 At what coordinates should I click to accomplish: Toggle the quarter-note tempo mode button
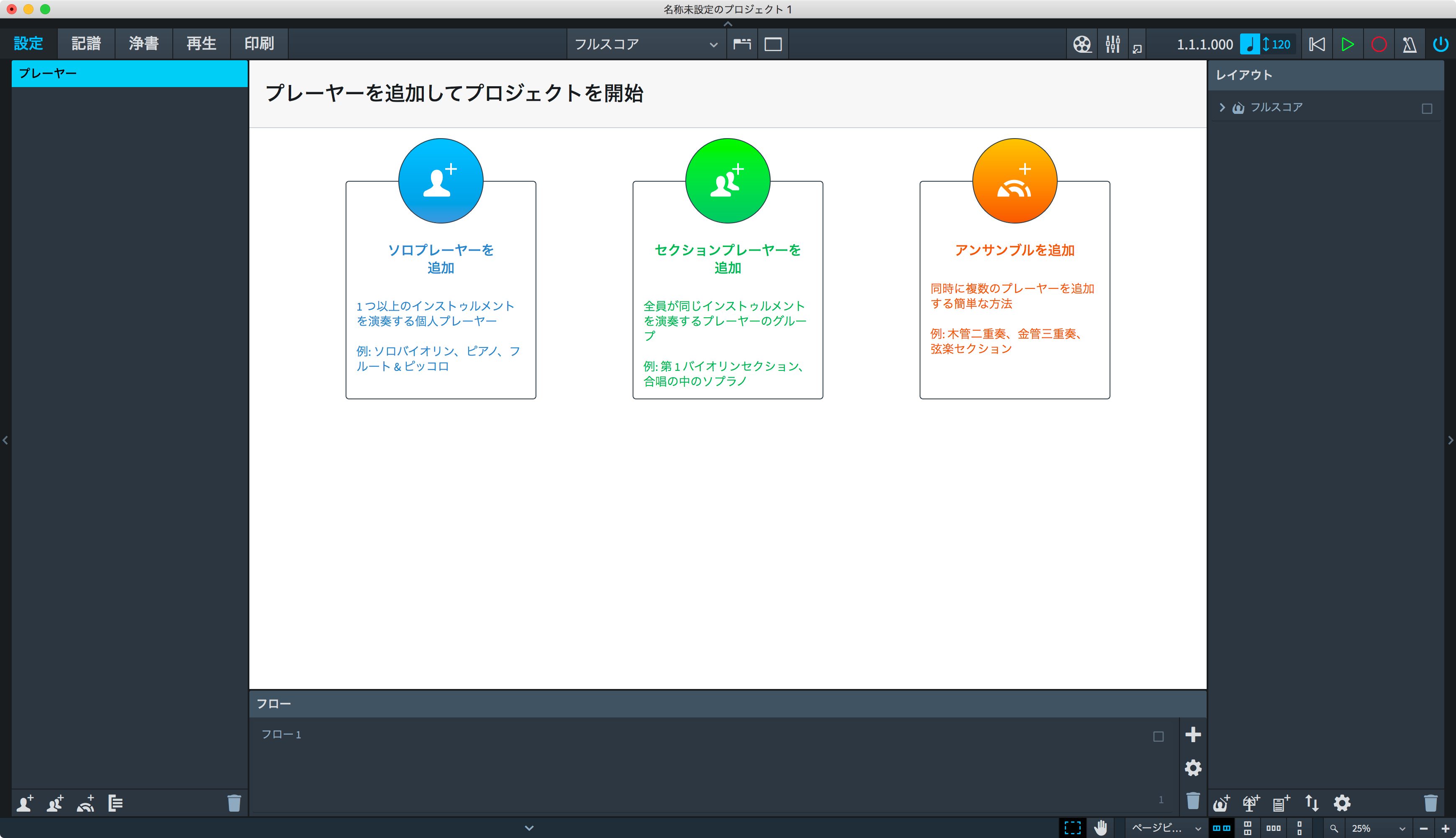click(1249, 44)
